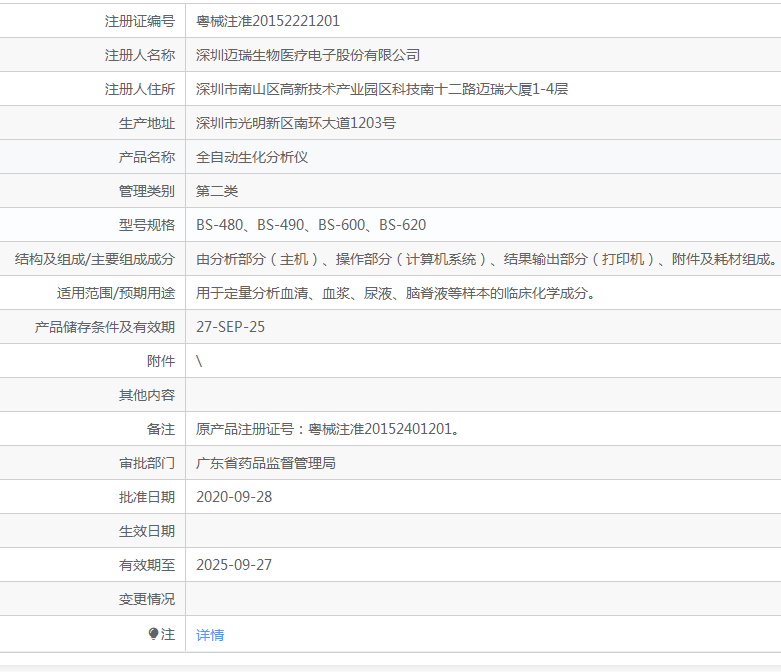The image size is (781, 672).
Task: Click the 产品储存条件及有效期 label
Action: (x=105, y=327)
